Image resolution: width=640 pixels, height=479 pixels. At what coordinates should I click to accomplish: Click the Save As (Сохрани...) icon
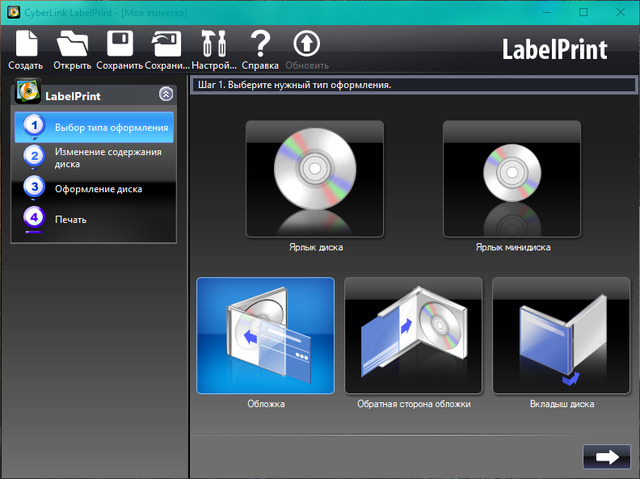click(x=166, y=45)
